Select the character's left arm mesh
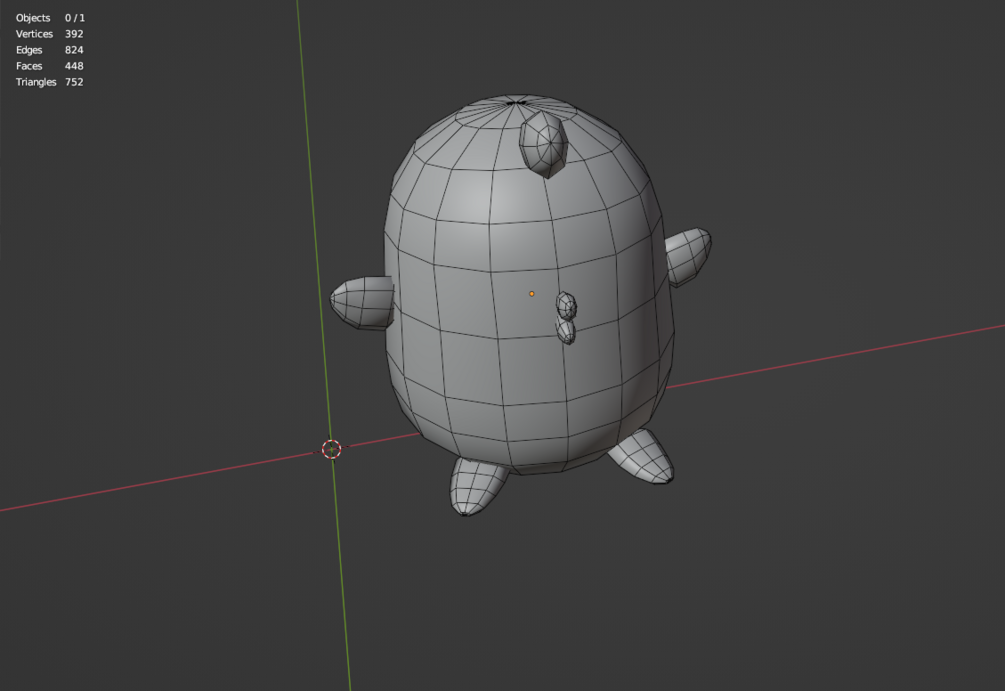Image resolution: width=1005 pixels, height=691 pixels. [361, 303]
